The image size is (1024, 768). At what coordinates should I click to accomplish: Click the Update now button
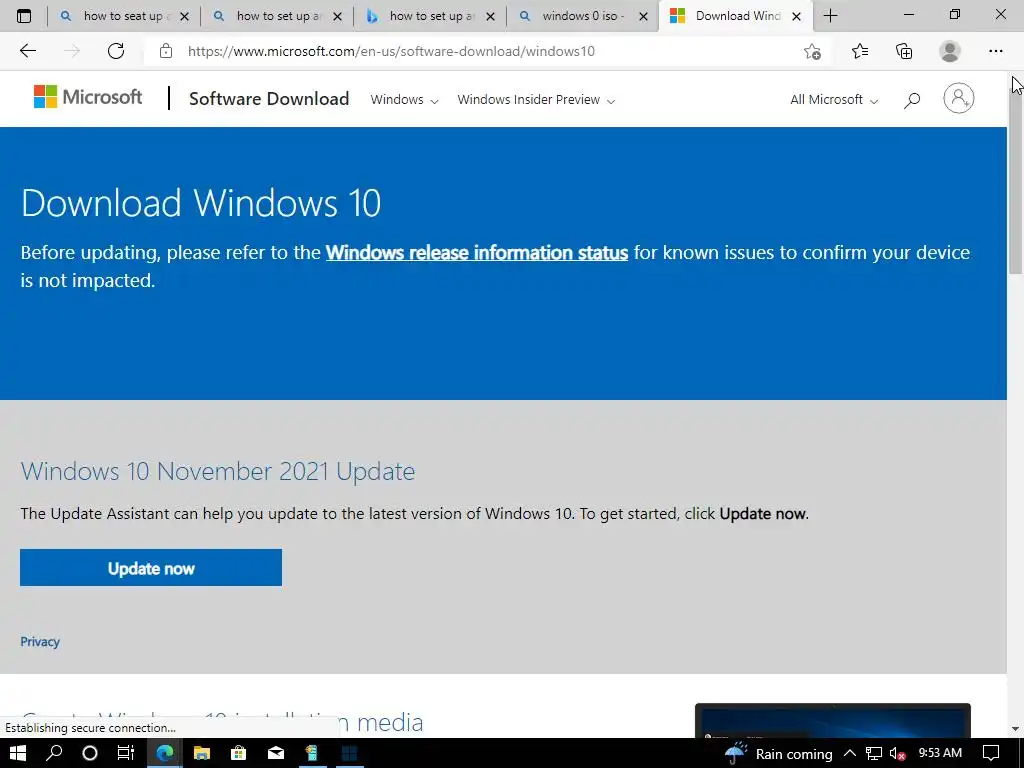pyautogui.click(x=151, y=568)
